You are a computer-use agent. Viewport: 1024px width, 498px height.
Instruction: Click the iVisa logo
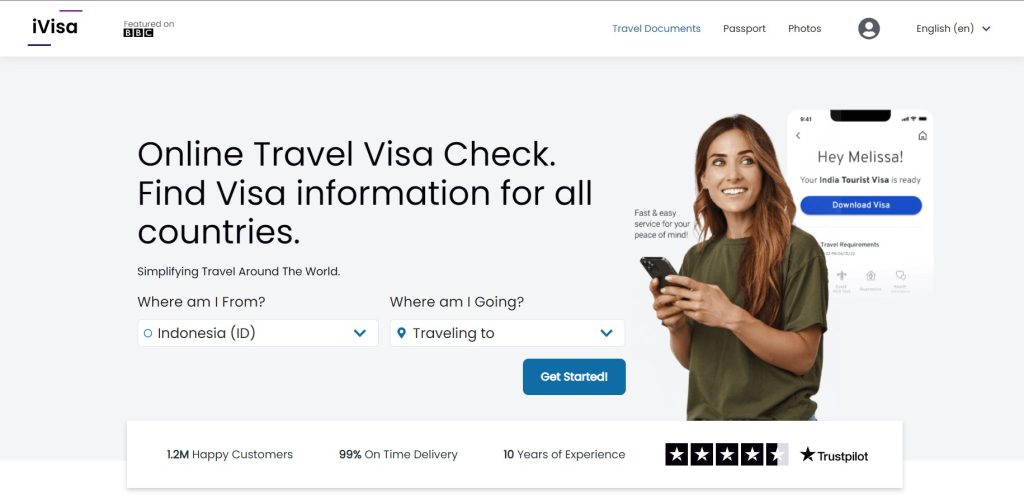pos(55,28)
